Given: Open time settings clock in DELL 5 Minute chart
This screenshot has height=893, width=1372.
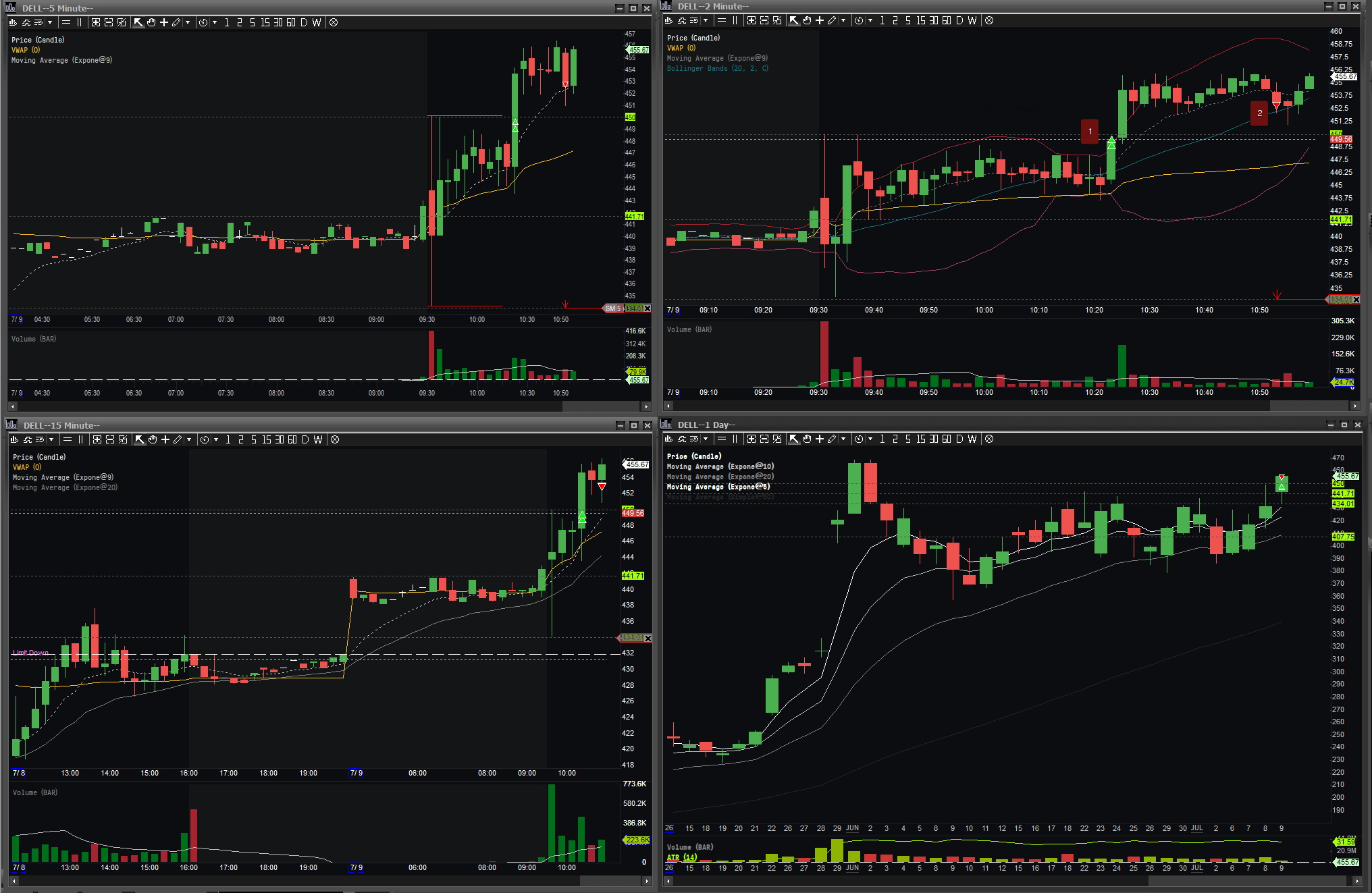Looking at the screenshot, I should click(x=203, y=22).
